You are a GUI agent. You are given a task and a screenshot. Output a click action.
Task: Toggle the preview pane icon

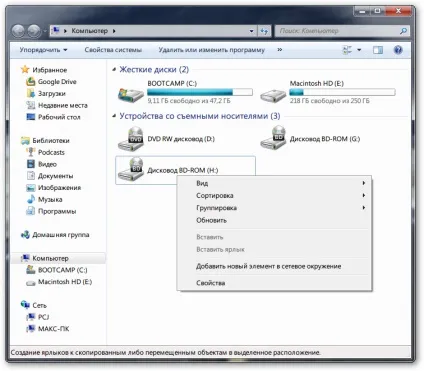pyautogui.click(x=378, y=50)
